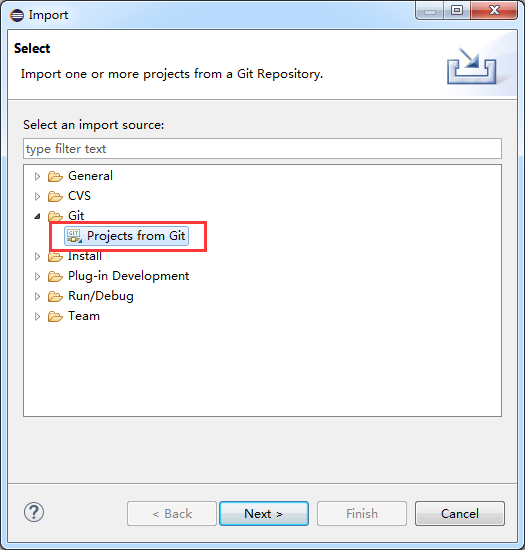Click the CVS folder icon

[x=55, y=196]
